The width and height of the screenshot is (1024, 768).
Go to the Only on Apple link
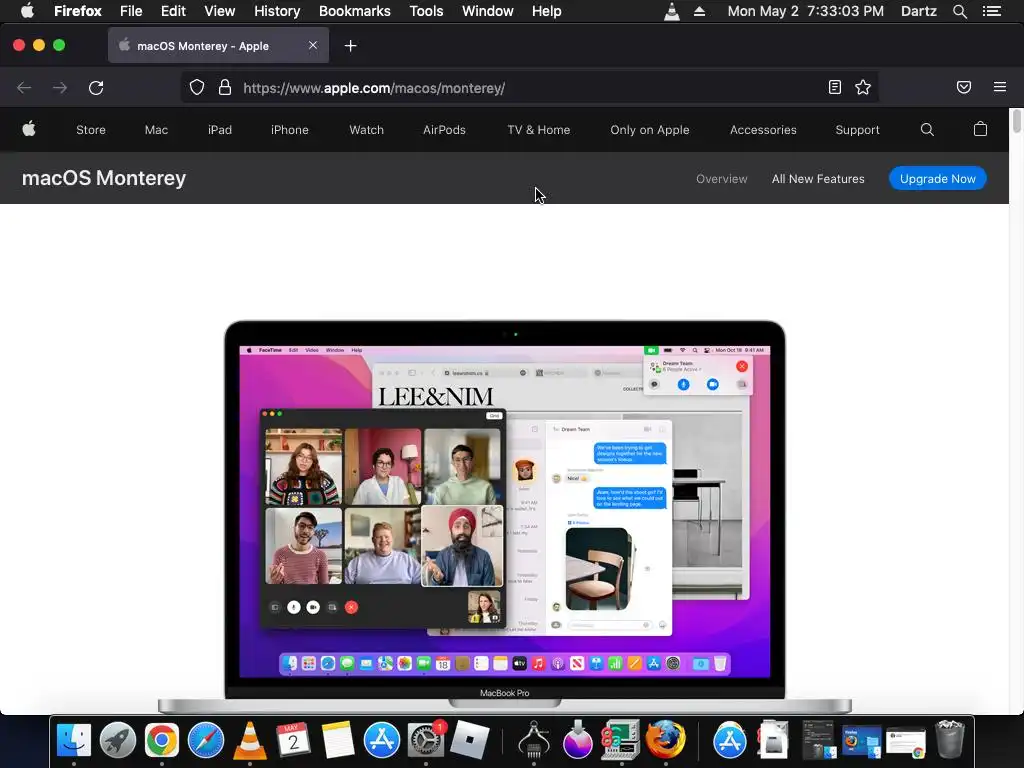(x=650, y=130)
